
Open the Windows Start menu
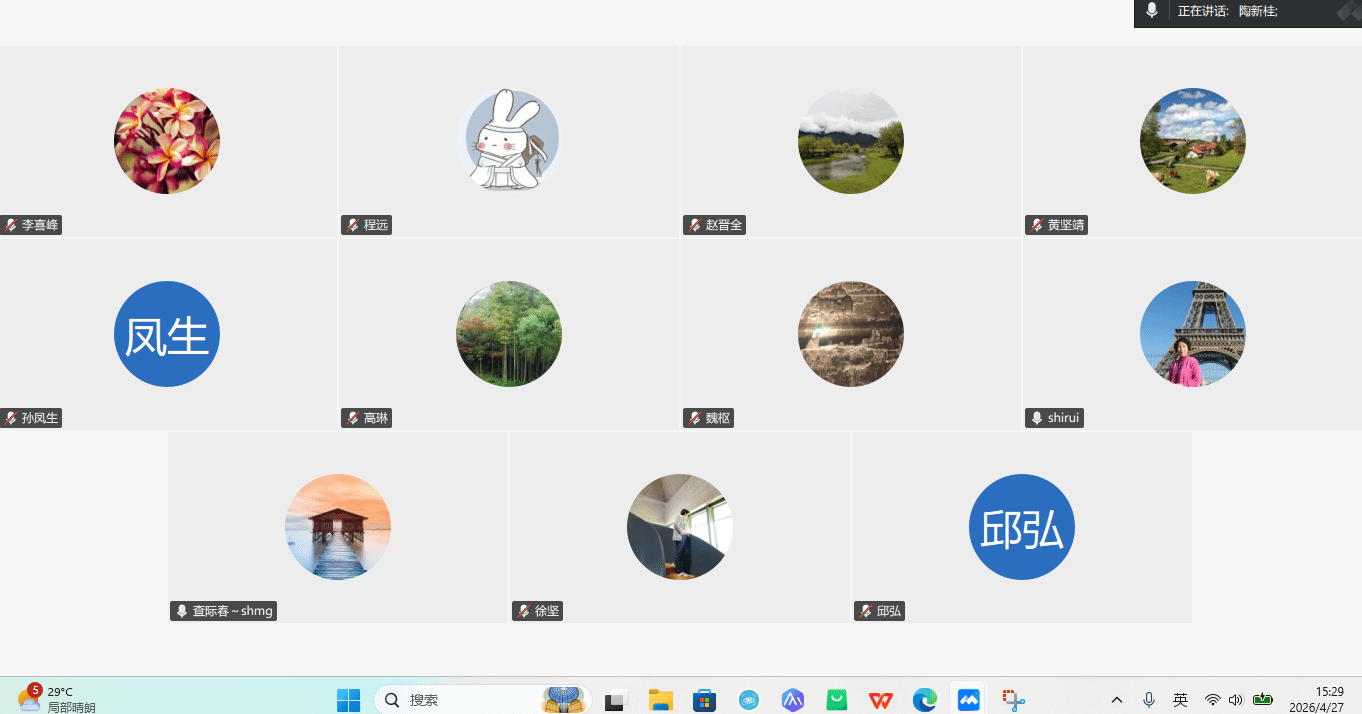click(x=348, y=700)
